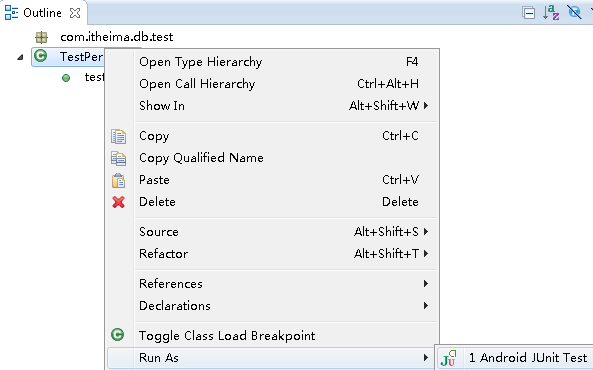Click the Paste clipboard icon
This screenshot has width=593, height=370.
tap(118, 180)
